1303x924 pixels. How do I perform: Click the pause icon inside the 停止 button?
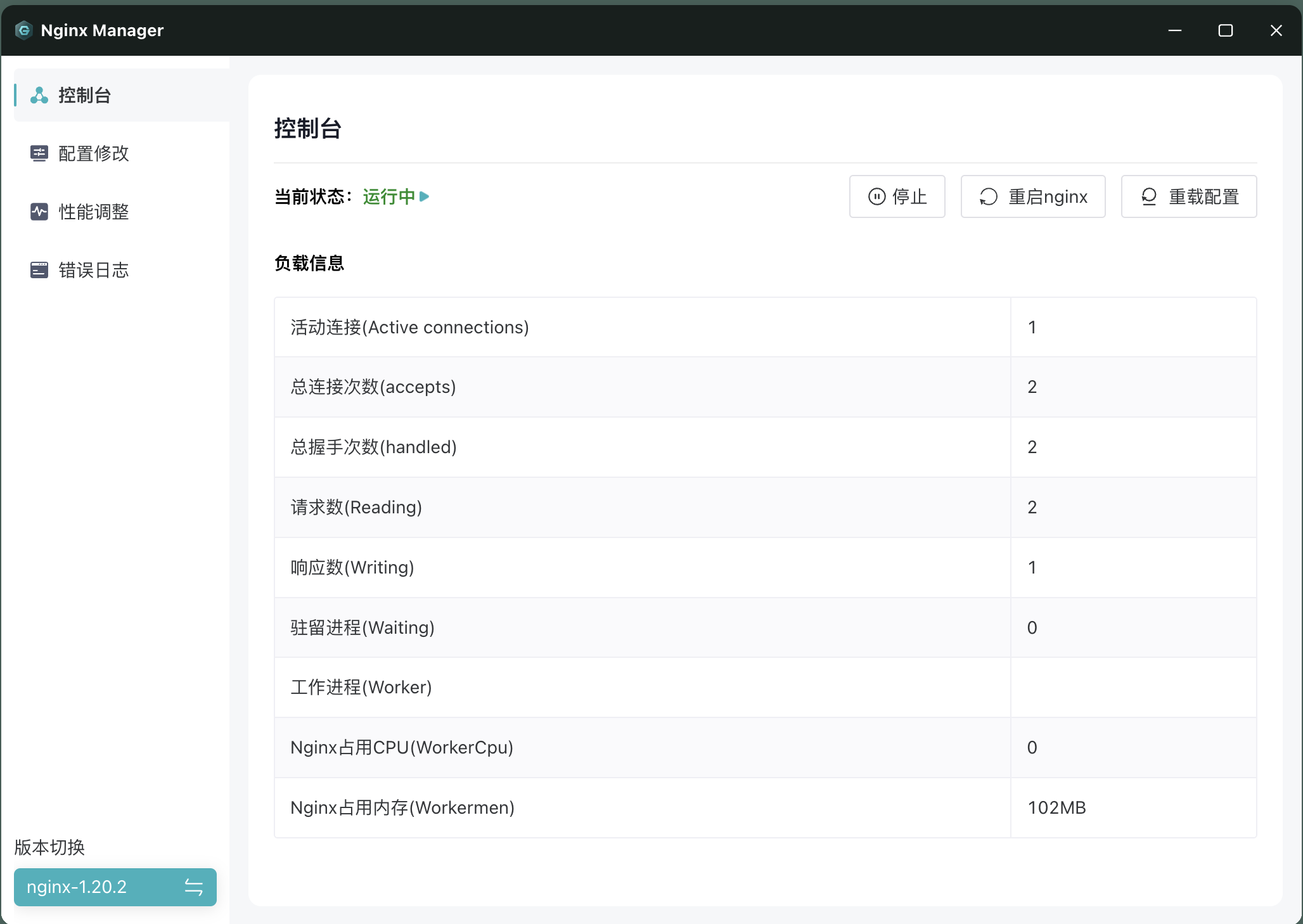click(876, 196)
